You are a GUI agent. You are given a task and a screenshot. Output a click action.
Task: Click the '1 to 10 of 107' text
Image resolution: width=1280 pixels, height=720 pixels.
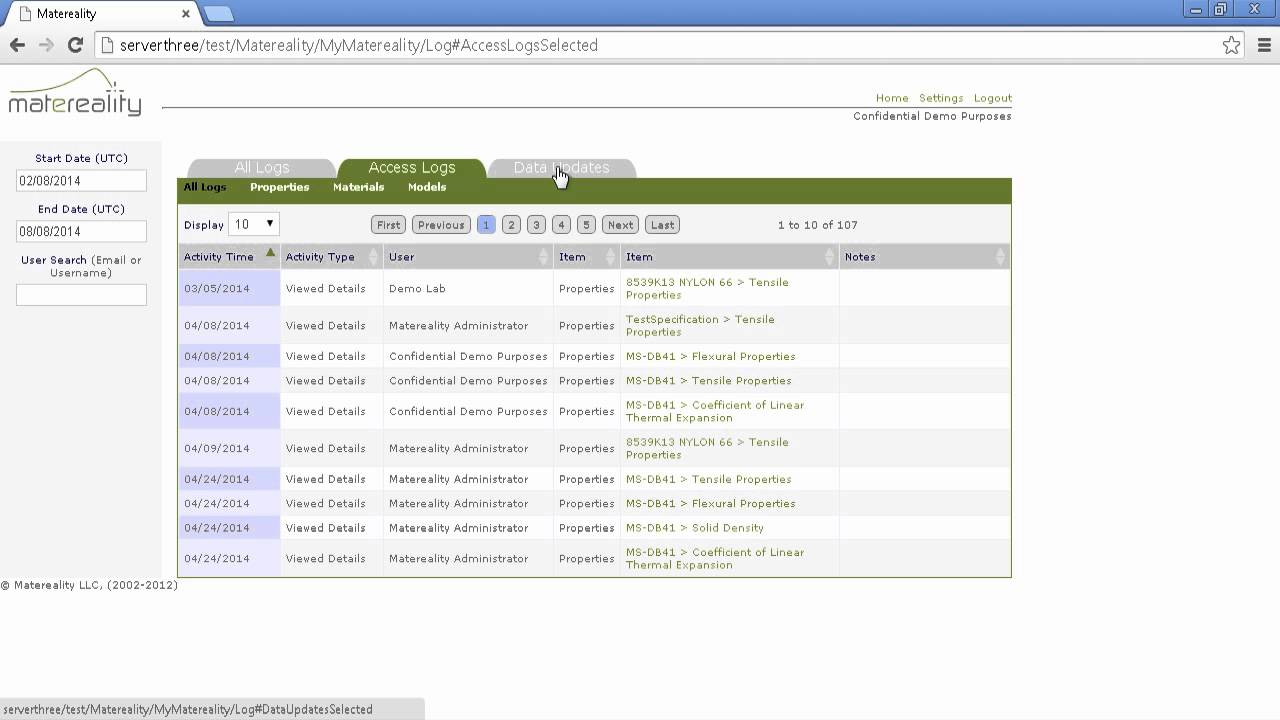[818, 225]
